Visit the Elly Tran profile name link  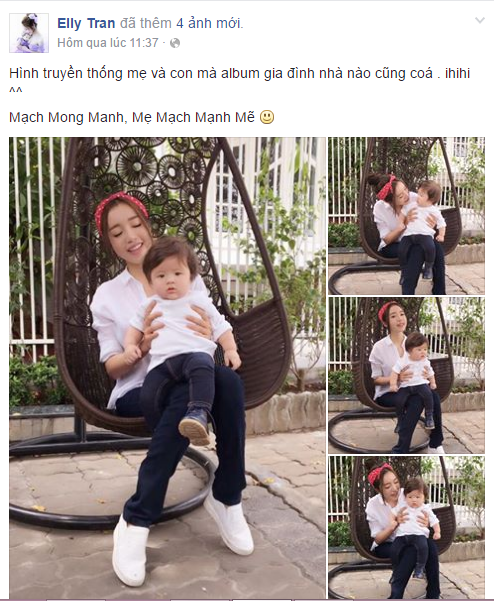coord(86,23)
